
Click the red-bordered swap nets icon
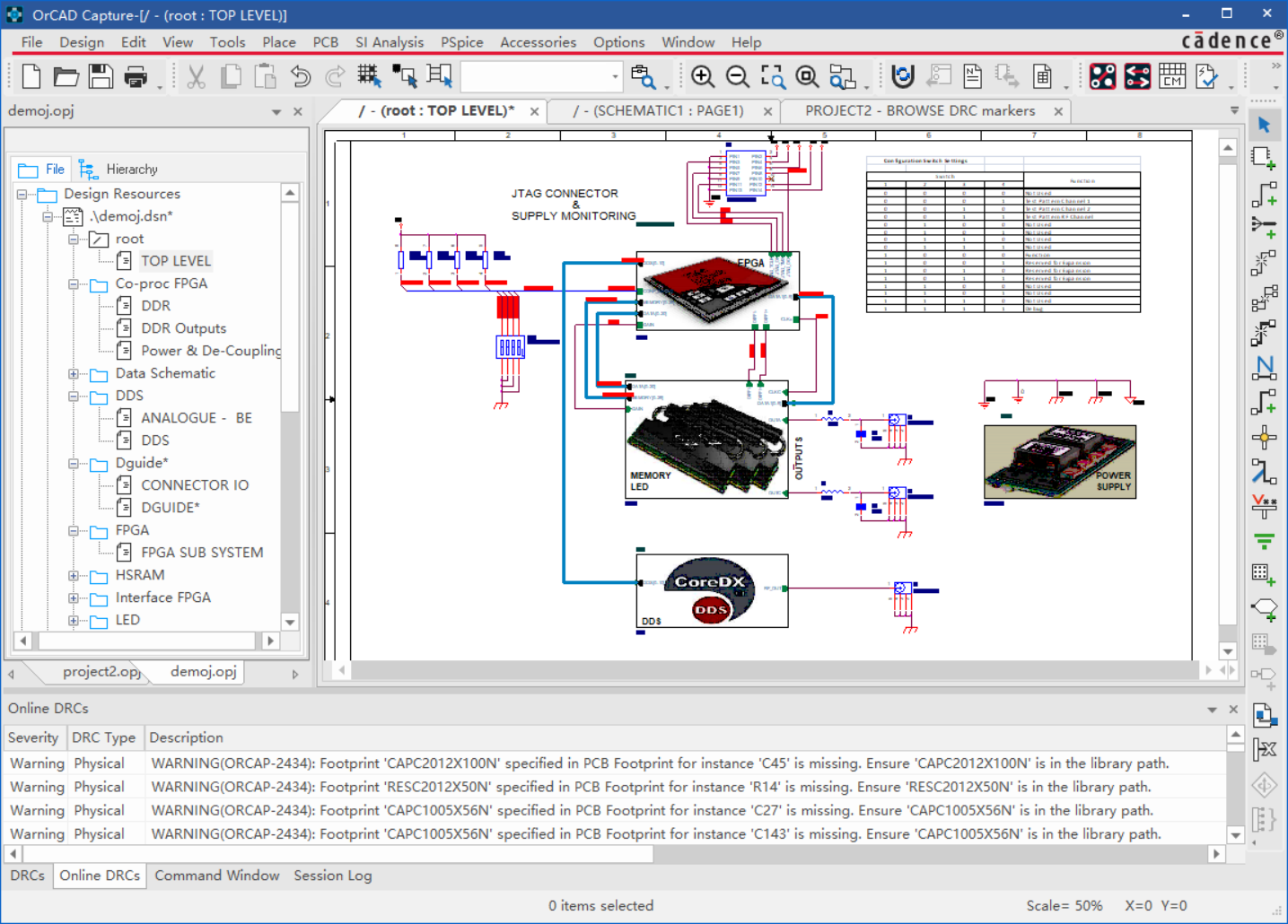tap(1137, 76)
